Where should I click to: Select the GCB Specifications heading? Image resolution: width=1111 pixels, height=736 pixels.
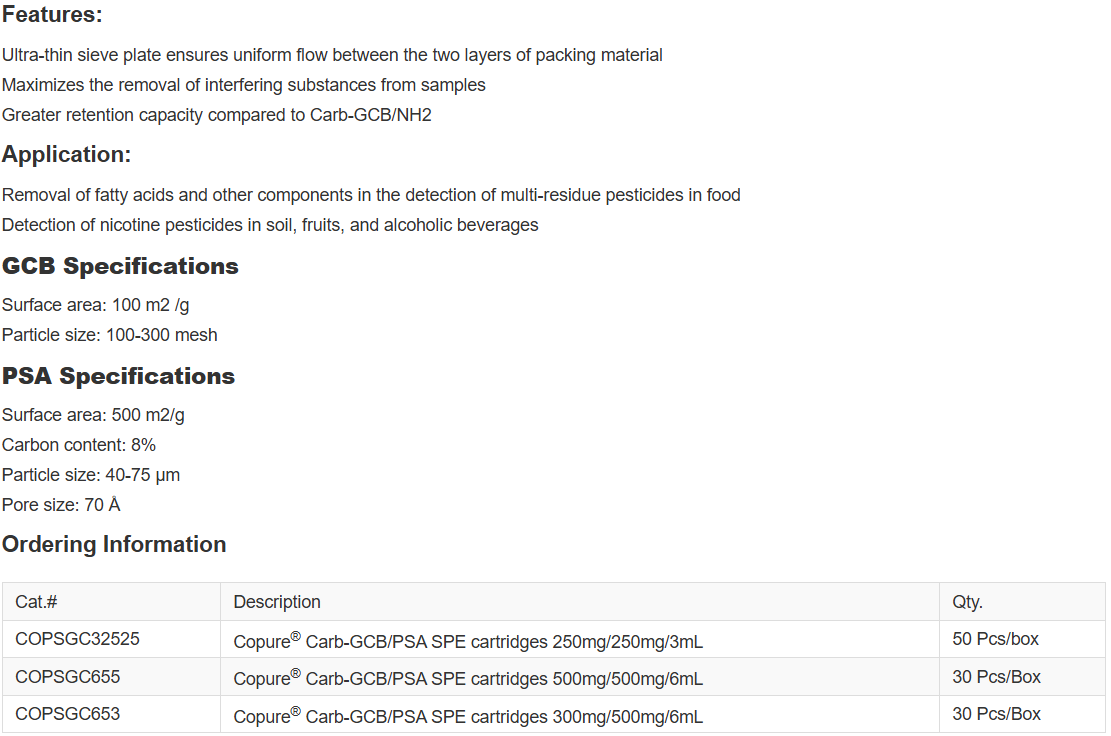coord(120,266)
